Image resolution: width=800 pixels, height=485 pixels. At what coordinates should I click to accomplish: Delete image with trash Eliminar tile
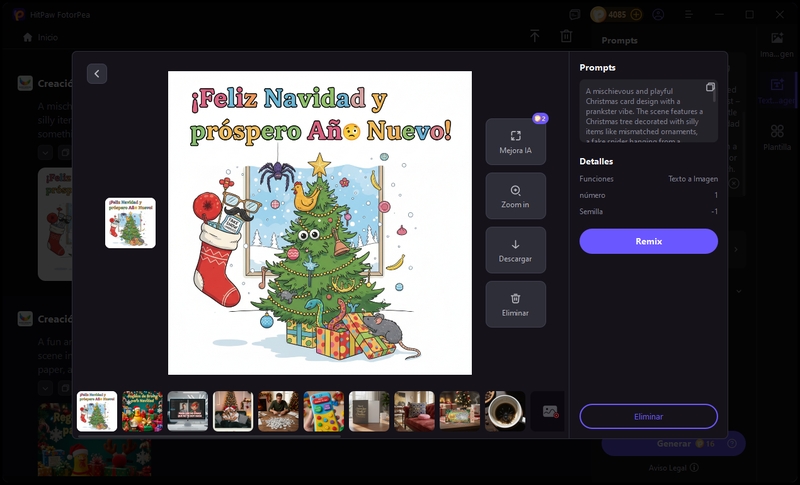515,304
